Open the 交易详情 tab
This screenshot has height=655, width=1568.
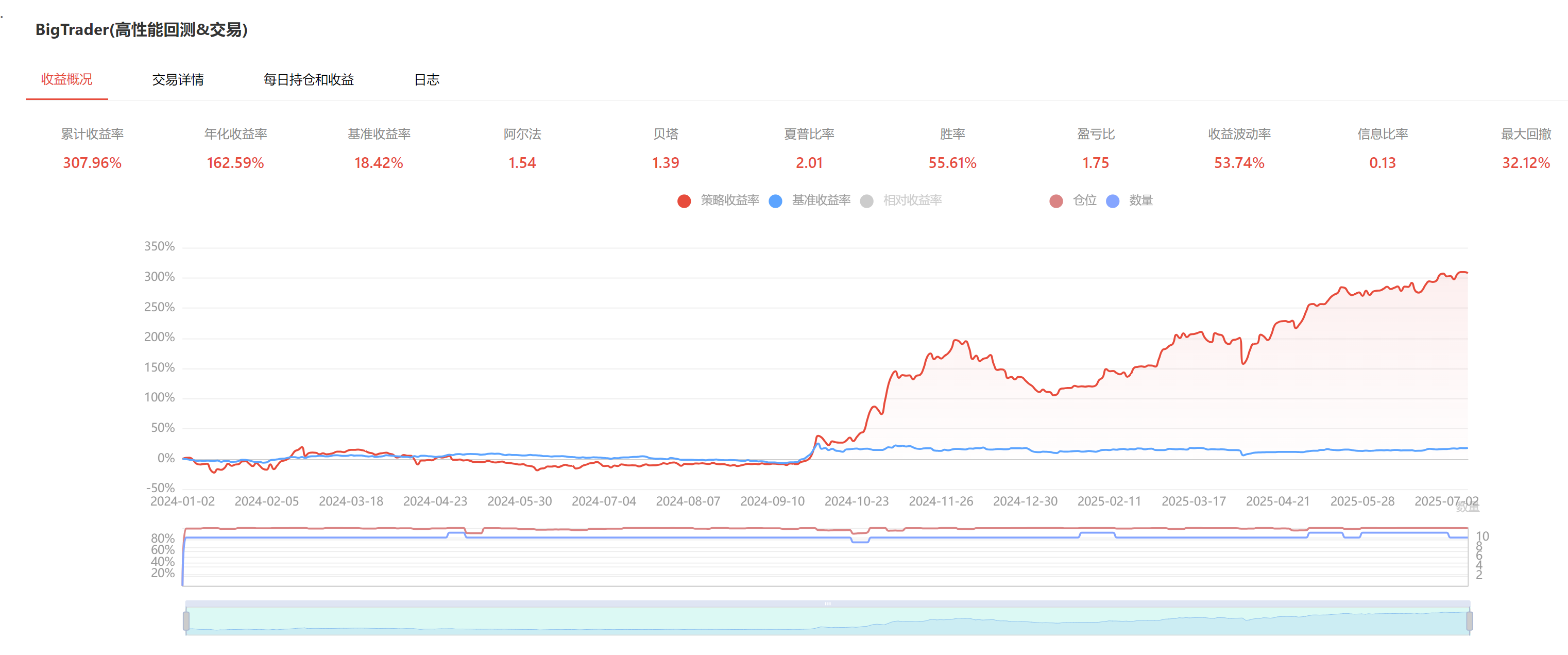pos(178,80)
